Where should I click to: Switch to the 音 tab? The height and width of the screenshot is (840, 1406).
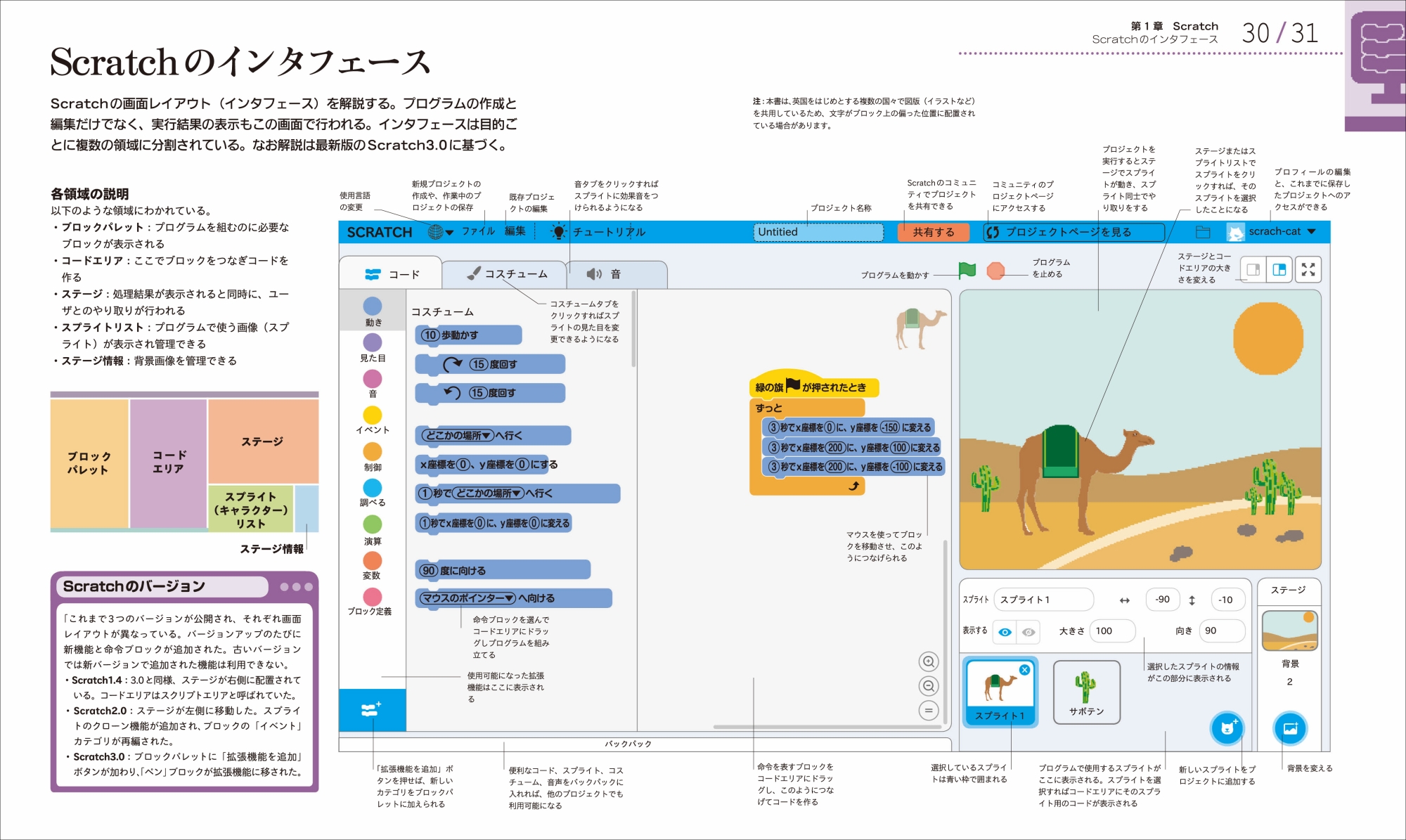point(617,274)
